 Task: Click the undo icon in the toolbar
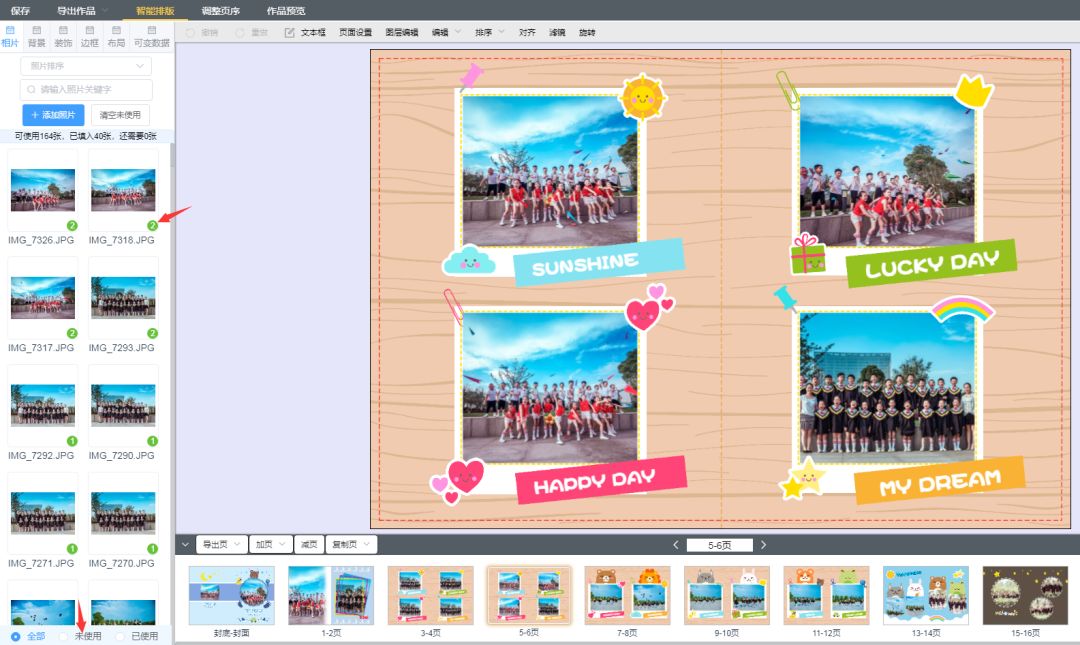tap(190, 32)
